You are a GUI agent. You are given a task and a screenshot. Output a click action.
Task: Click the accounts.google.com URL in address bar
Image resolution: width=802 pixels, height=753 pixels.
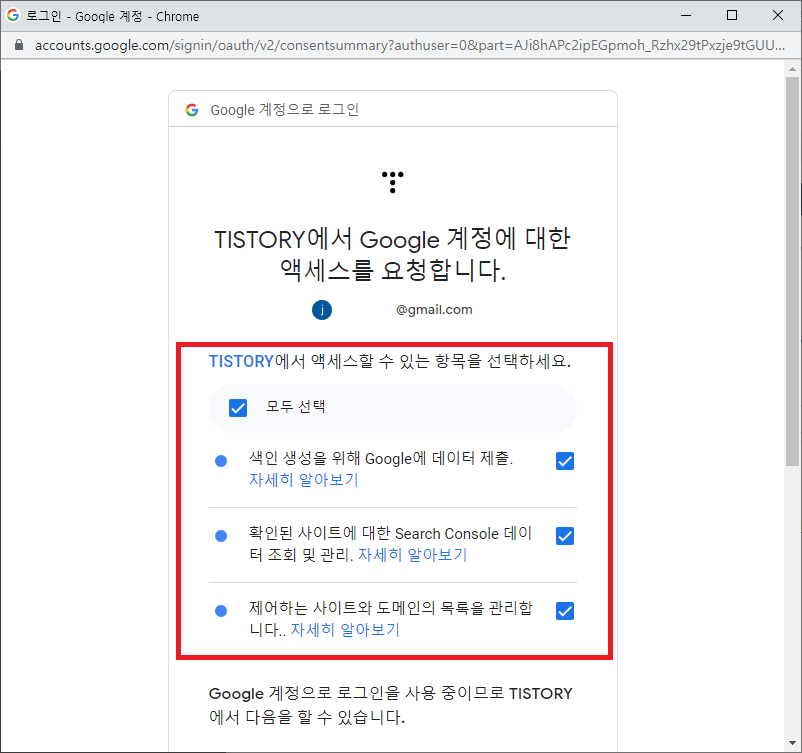[x=409, y=45]
